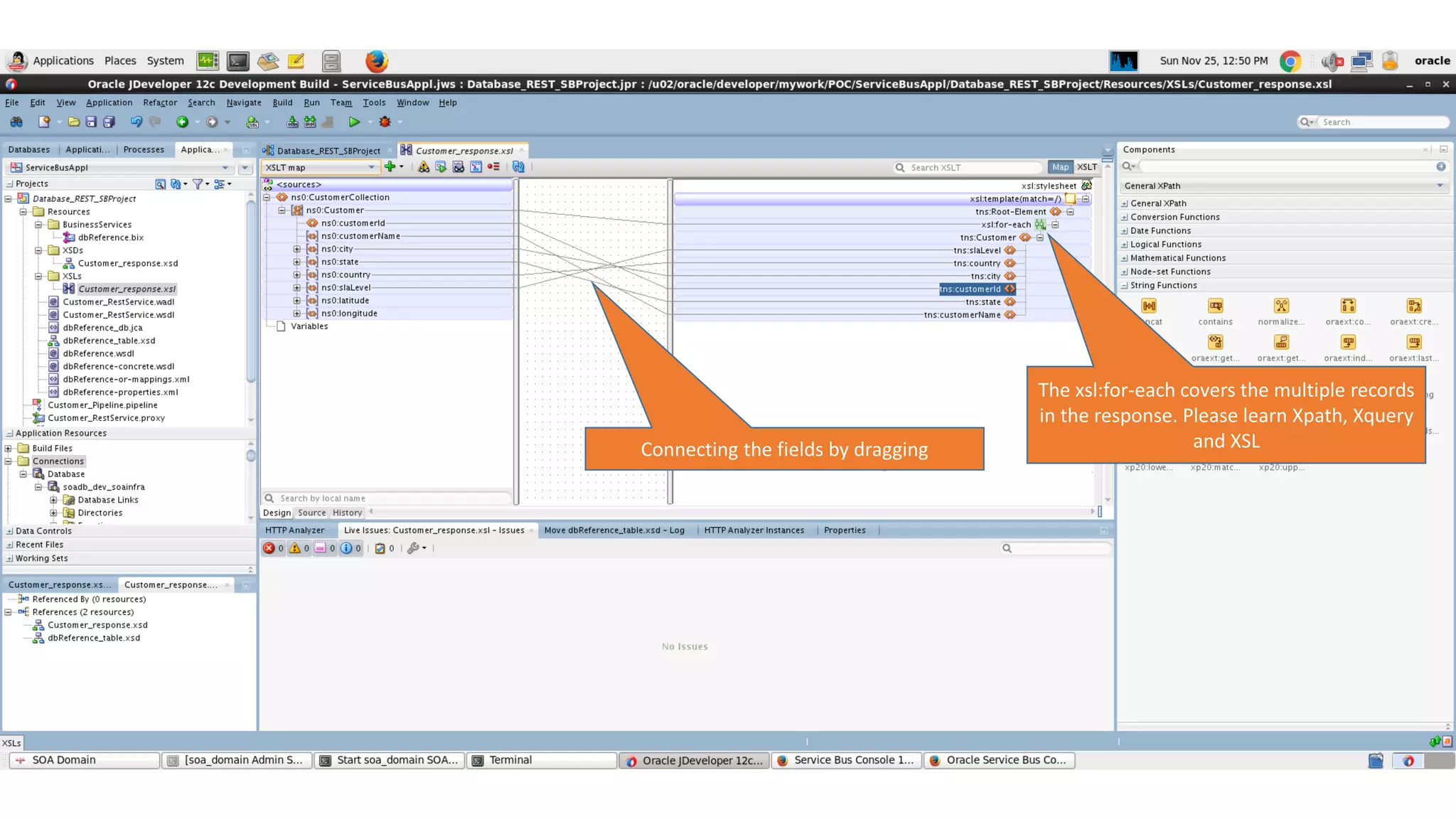Toggle the warnings filter in Issues panel
The height and width of the screenshot is (819, 1456).
299,548
